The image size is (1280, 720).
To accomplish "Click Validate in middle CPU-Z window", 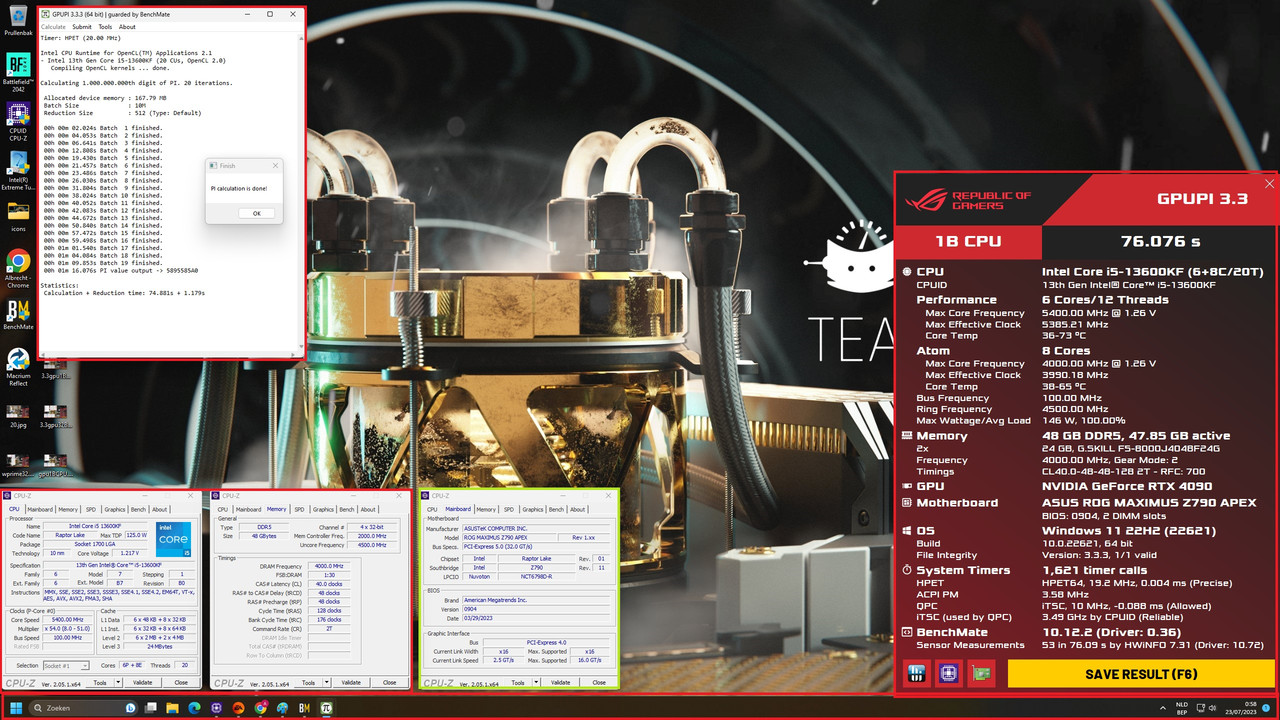I will 351,683.
